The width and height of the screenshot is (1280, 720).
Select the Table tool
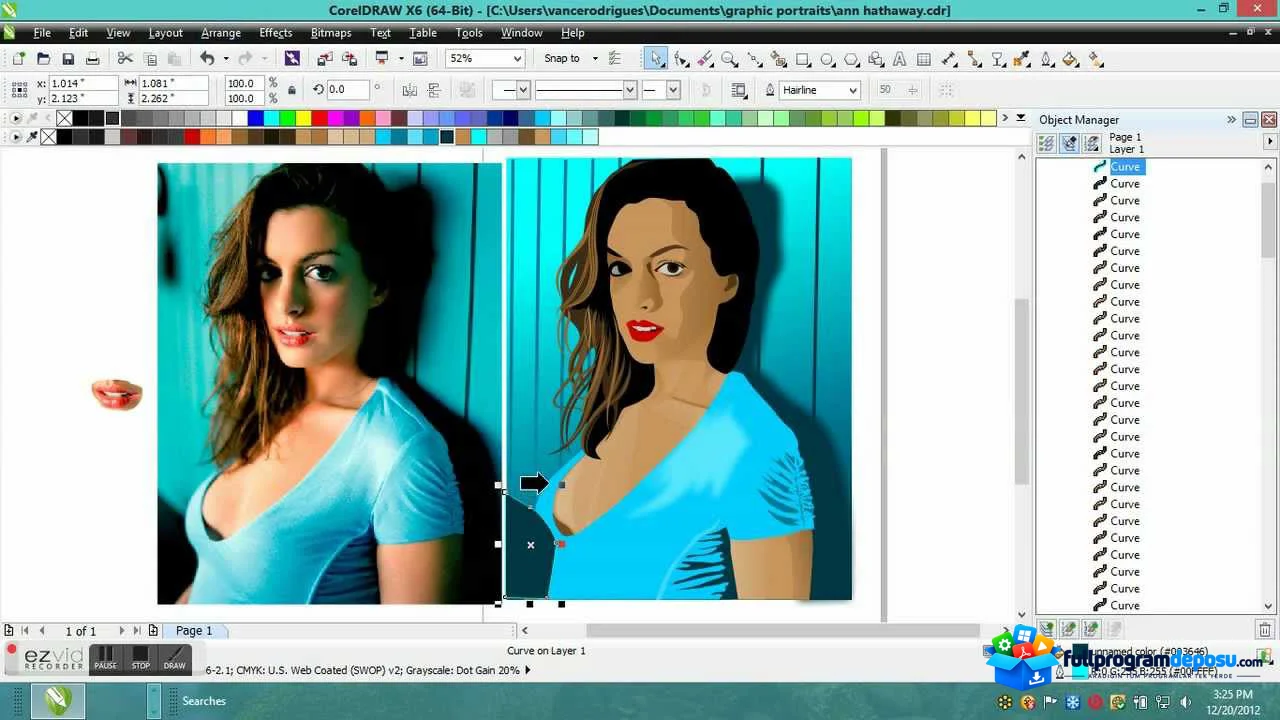[924, 59]
